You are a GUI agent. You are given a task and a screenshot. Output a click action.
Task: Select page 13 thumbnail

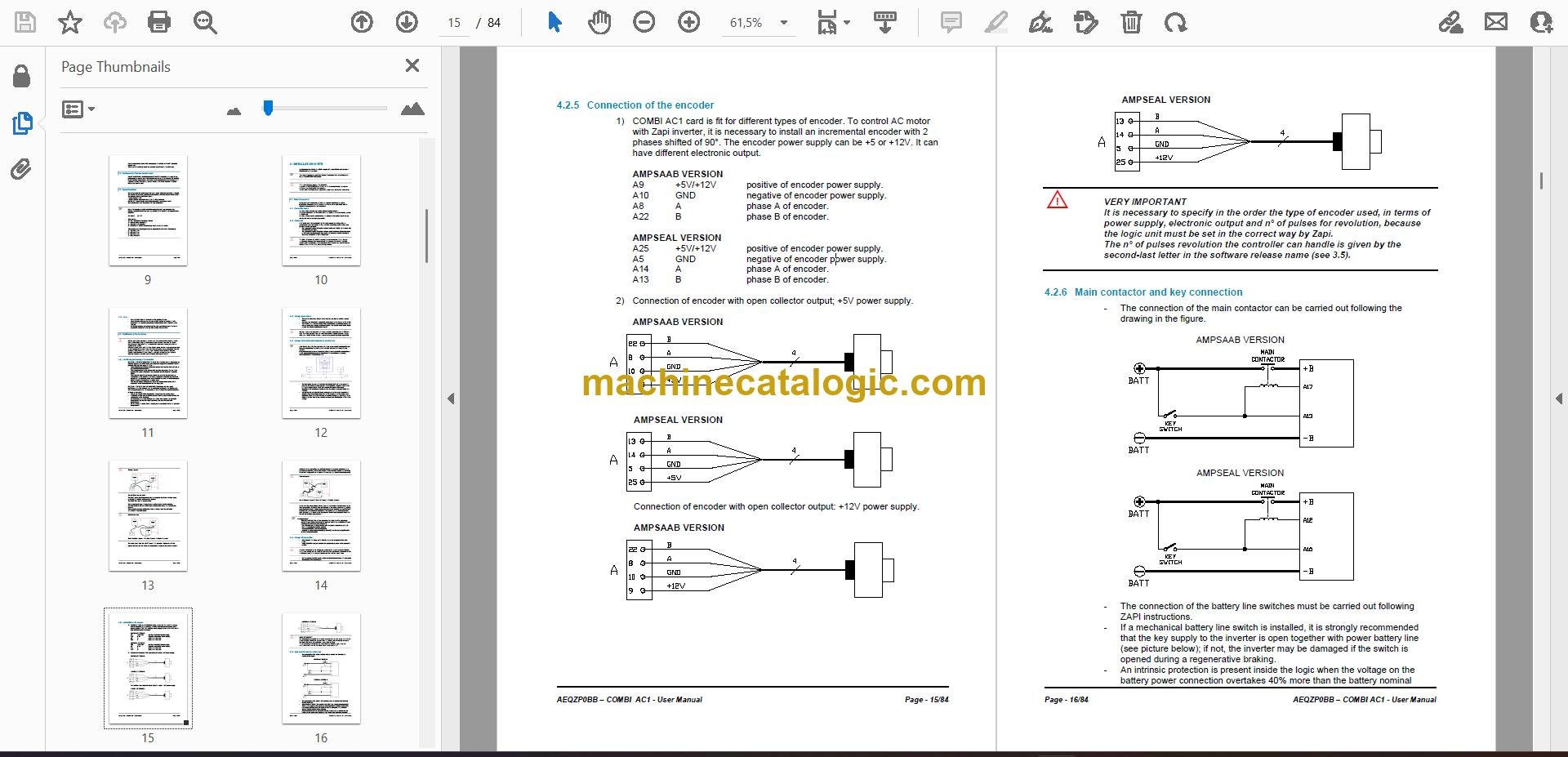148,515
